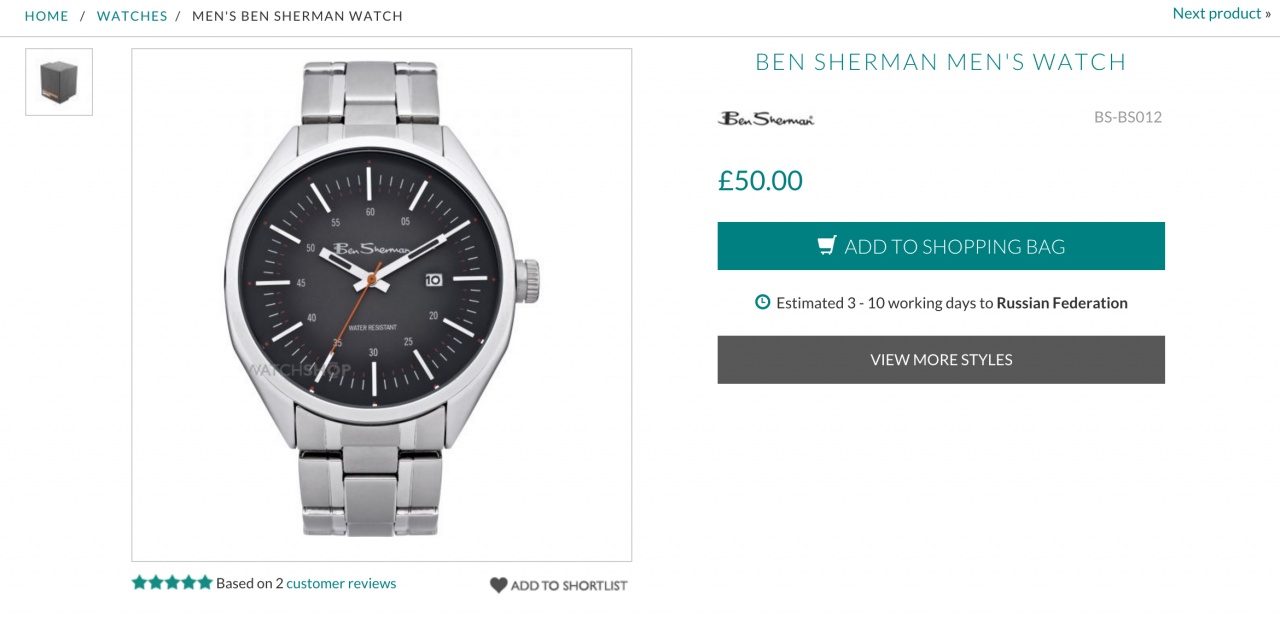1280x620 pixels.
Task: Click the BS-BS012 product code
Action: tap(1127, 117)
